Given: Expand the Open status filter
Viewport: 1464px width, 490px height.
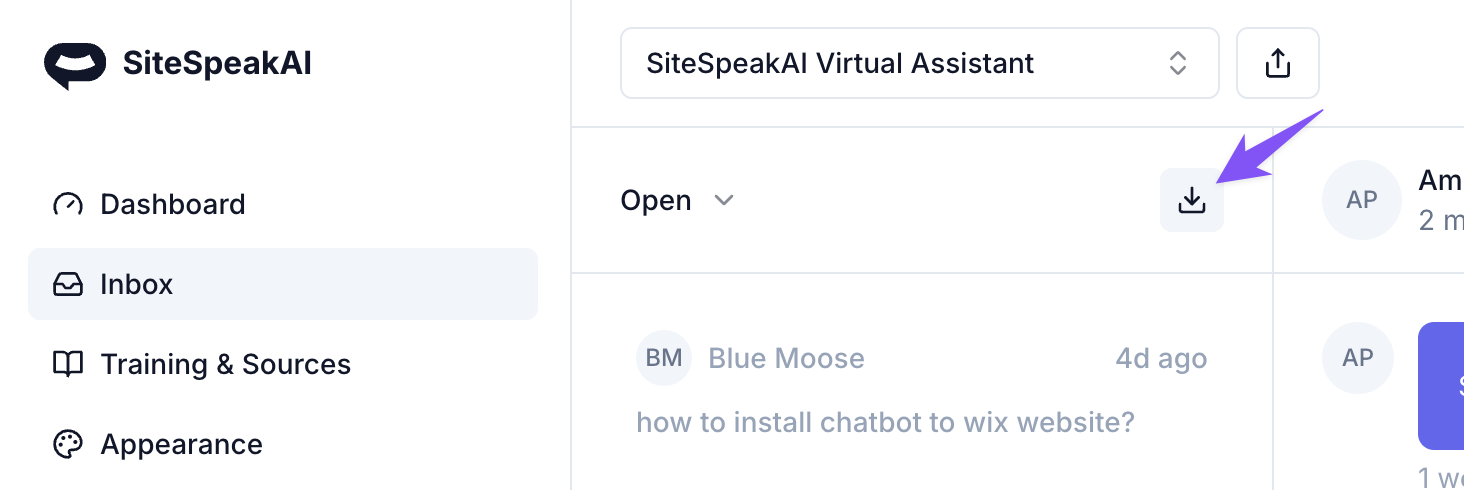Looking at the screenshot, I should (x=677, y=201).
